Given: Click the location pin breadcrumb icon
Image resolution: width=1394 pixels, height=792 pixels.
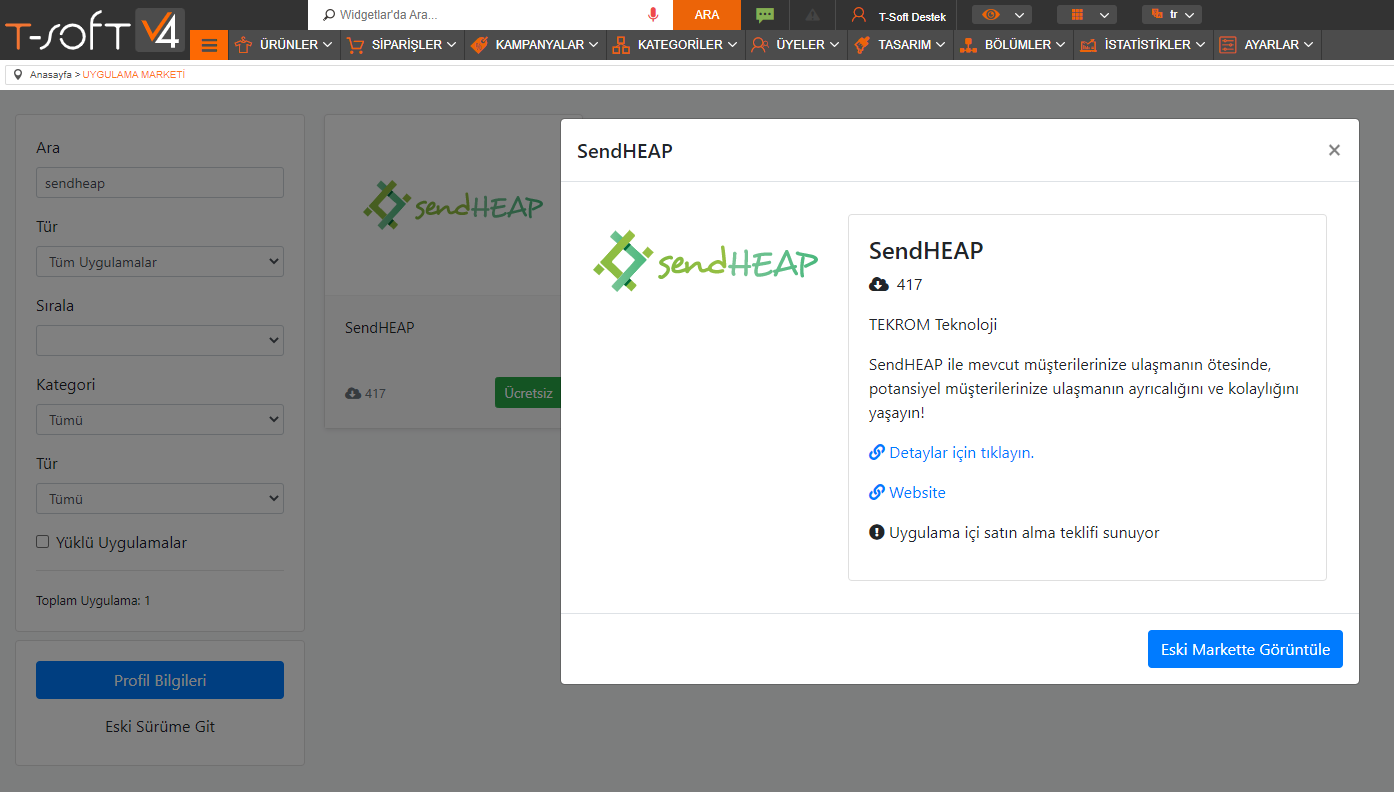Looking at the screenshot, I should (18, 75).
